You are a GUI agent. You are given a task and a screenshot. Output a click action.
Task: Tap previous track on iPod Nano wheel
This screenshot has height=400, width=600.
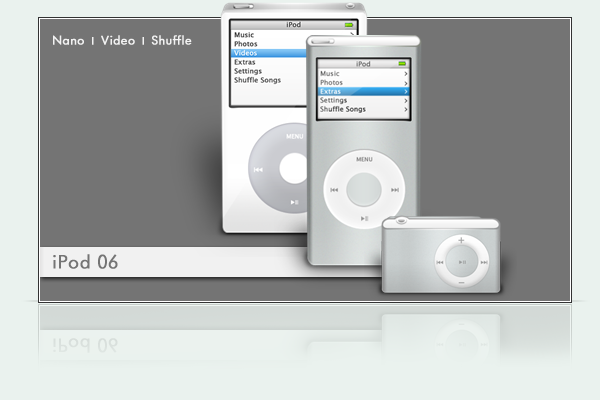tap(334, 190)
